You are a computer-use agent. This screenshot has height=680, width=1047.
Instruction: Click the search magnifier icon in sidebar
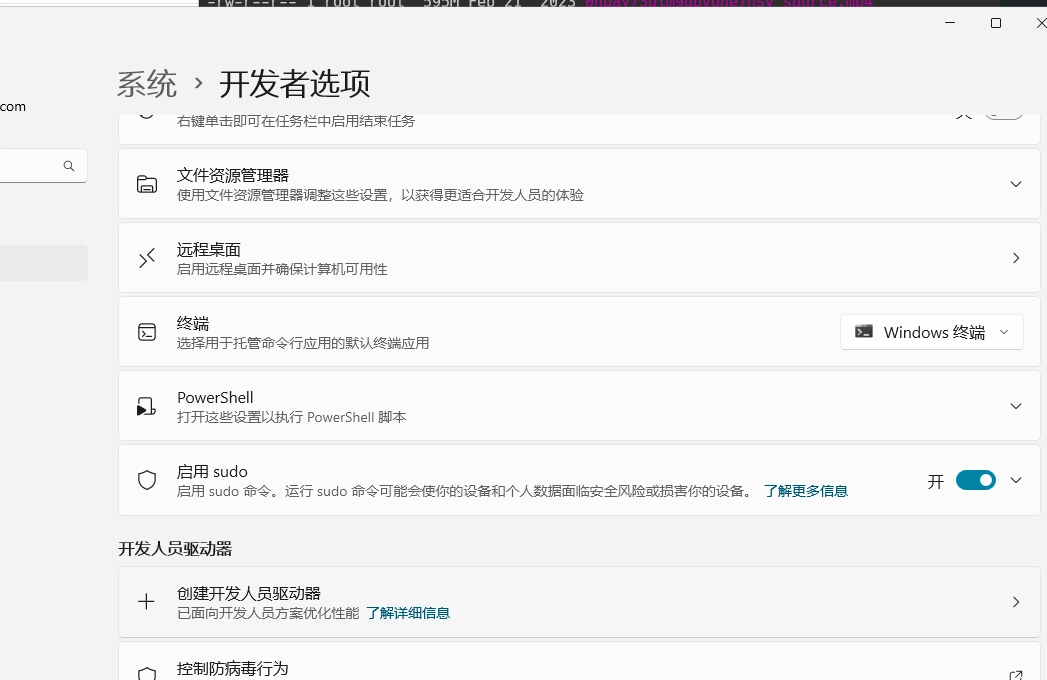pyautogui.click(x=69, y=166)
